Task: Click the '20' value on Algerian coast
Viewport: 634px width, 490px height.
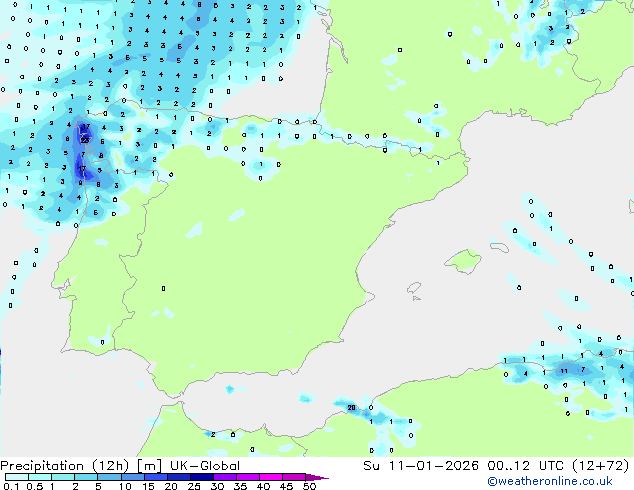Action: pyautogui.click(x=351, y=408)
